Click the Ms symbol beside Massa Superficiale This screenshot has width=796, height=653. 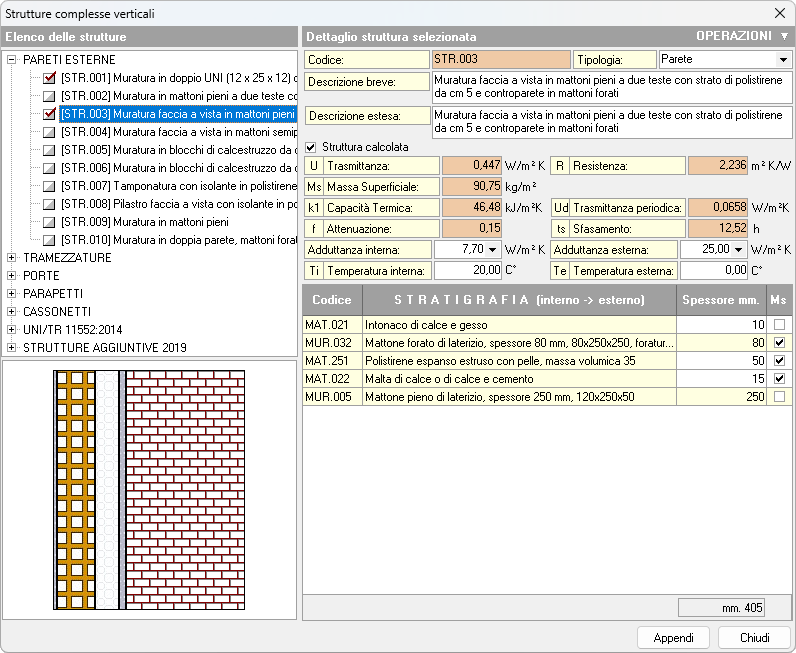314,187
